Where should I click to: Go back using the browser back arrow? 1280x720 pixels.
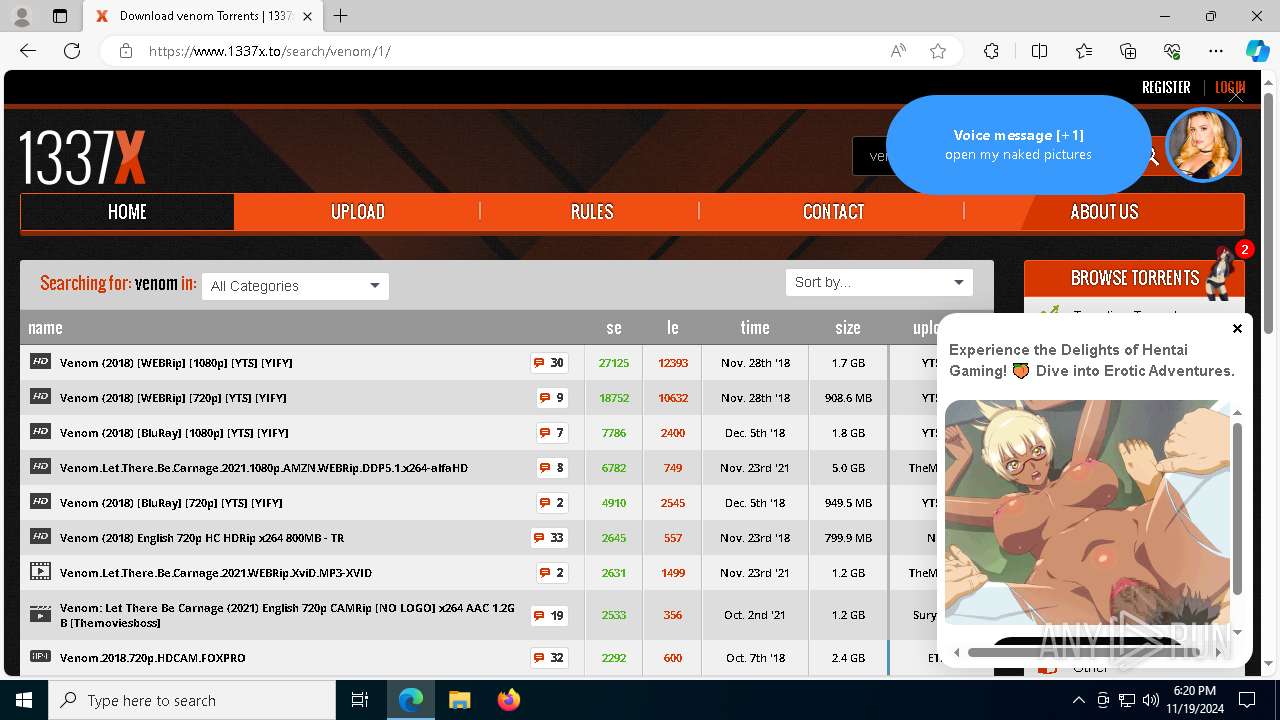(x=28, y=51)
